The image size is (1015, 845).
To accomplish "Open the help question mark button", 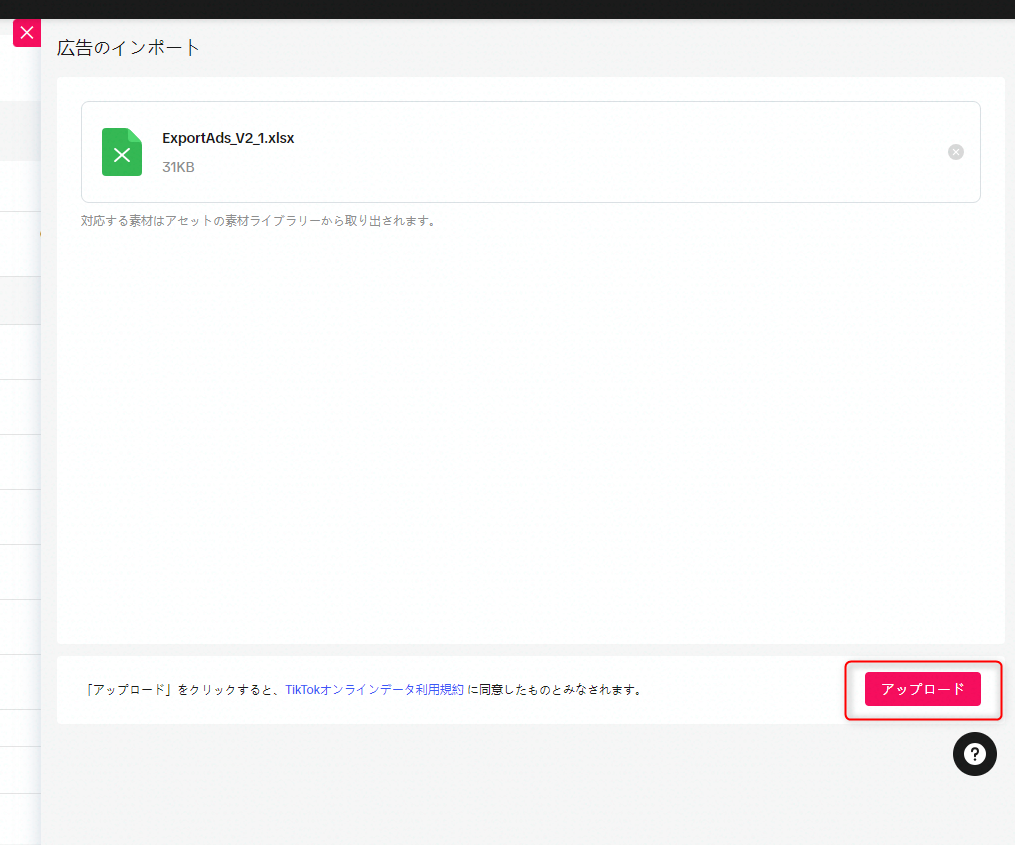I will click(974, 754).
